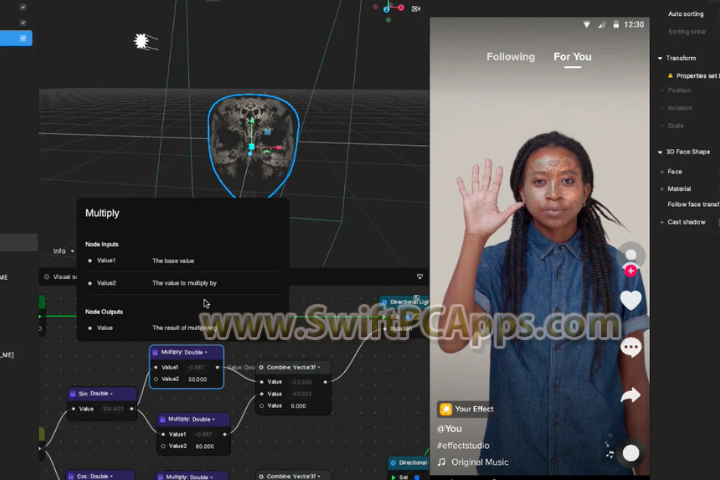Click the Sin: Double node icon

73,394
